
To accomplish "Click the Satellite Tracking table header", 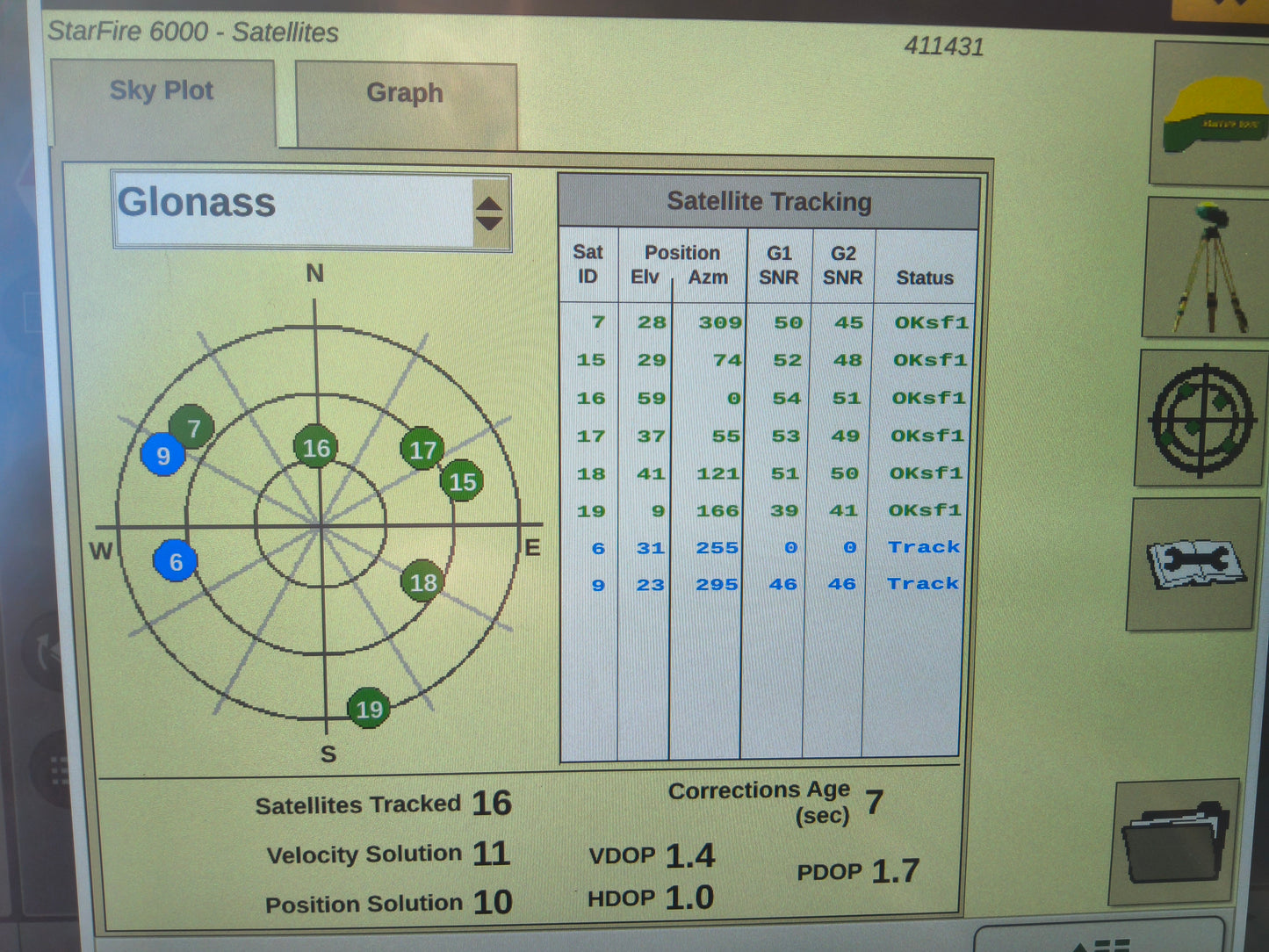I will [x=770, y=201].
